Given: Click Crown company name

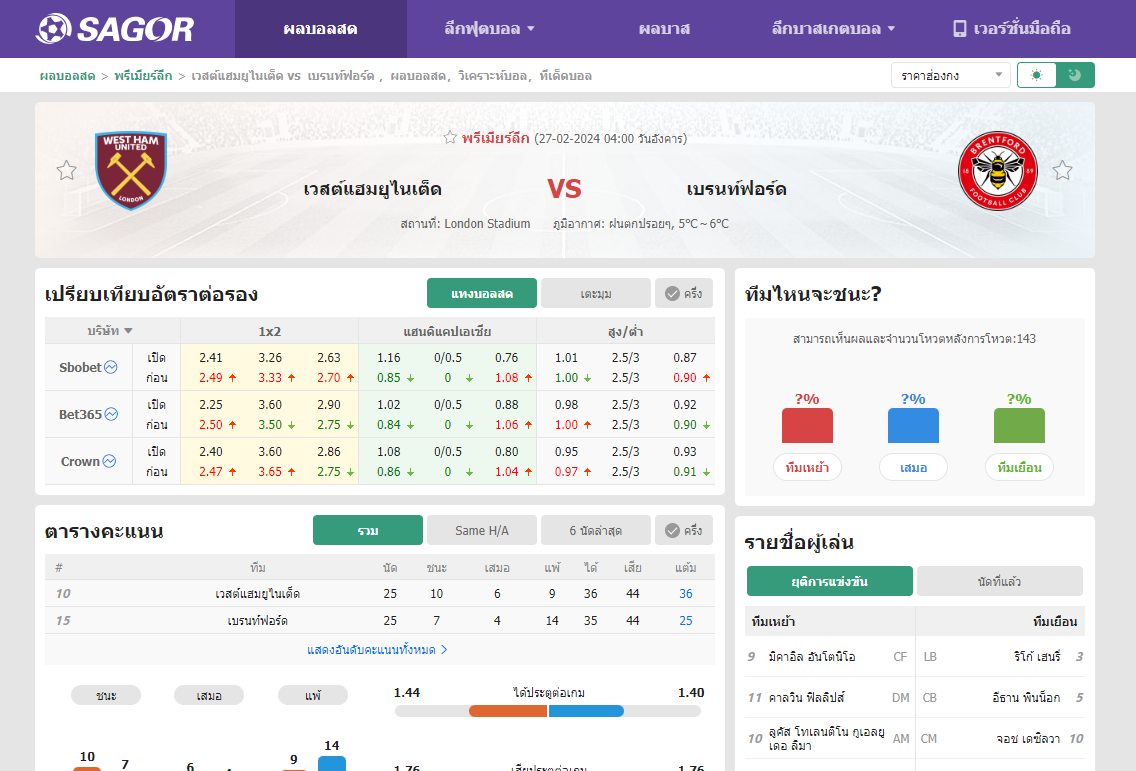Looking at the screenshot, I should (80, 462).
